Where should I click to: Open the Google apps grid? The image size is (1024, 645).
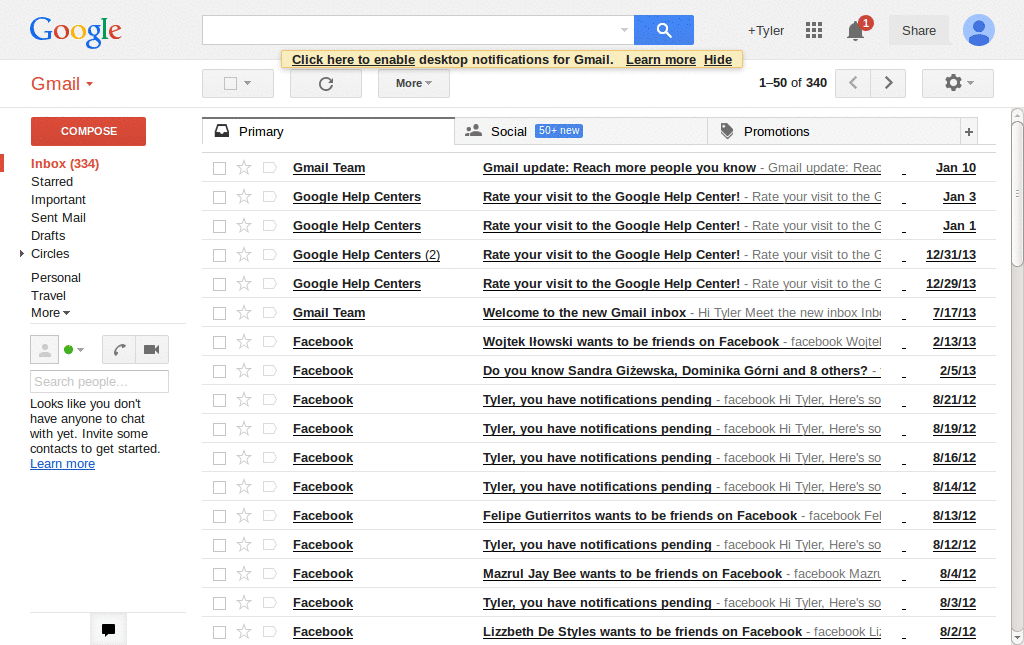(x=814, y=30)
